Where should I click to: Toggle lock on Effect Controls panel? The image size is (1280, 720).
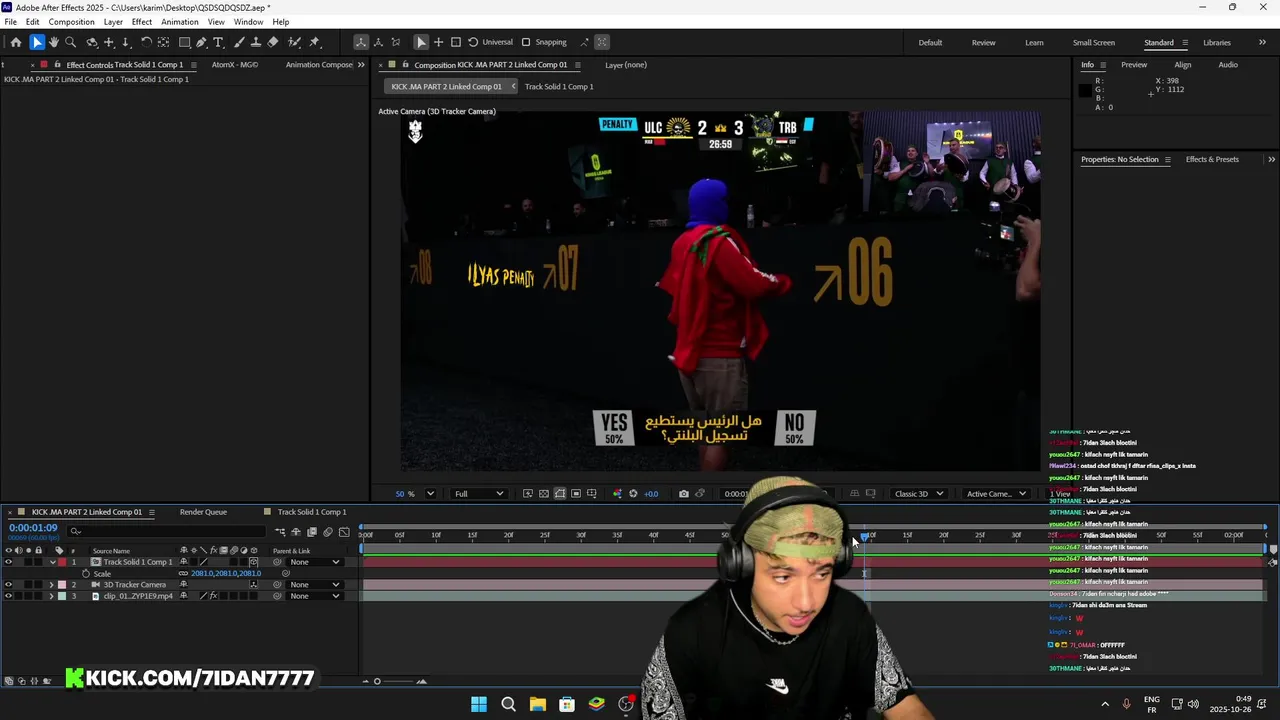(x=58, y=65)
